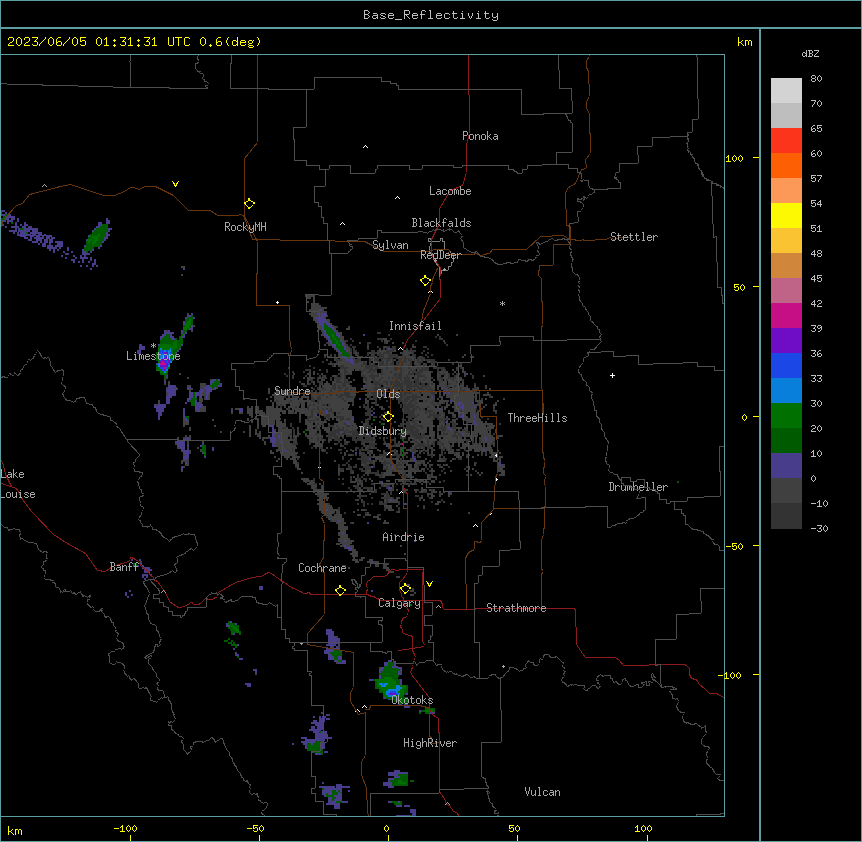The image size is (862, 842).
Task: Click the yellow diamond marker south of RedDeer
Action: pos(426,281)
